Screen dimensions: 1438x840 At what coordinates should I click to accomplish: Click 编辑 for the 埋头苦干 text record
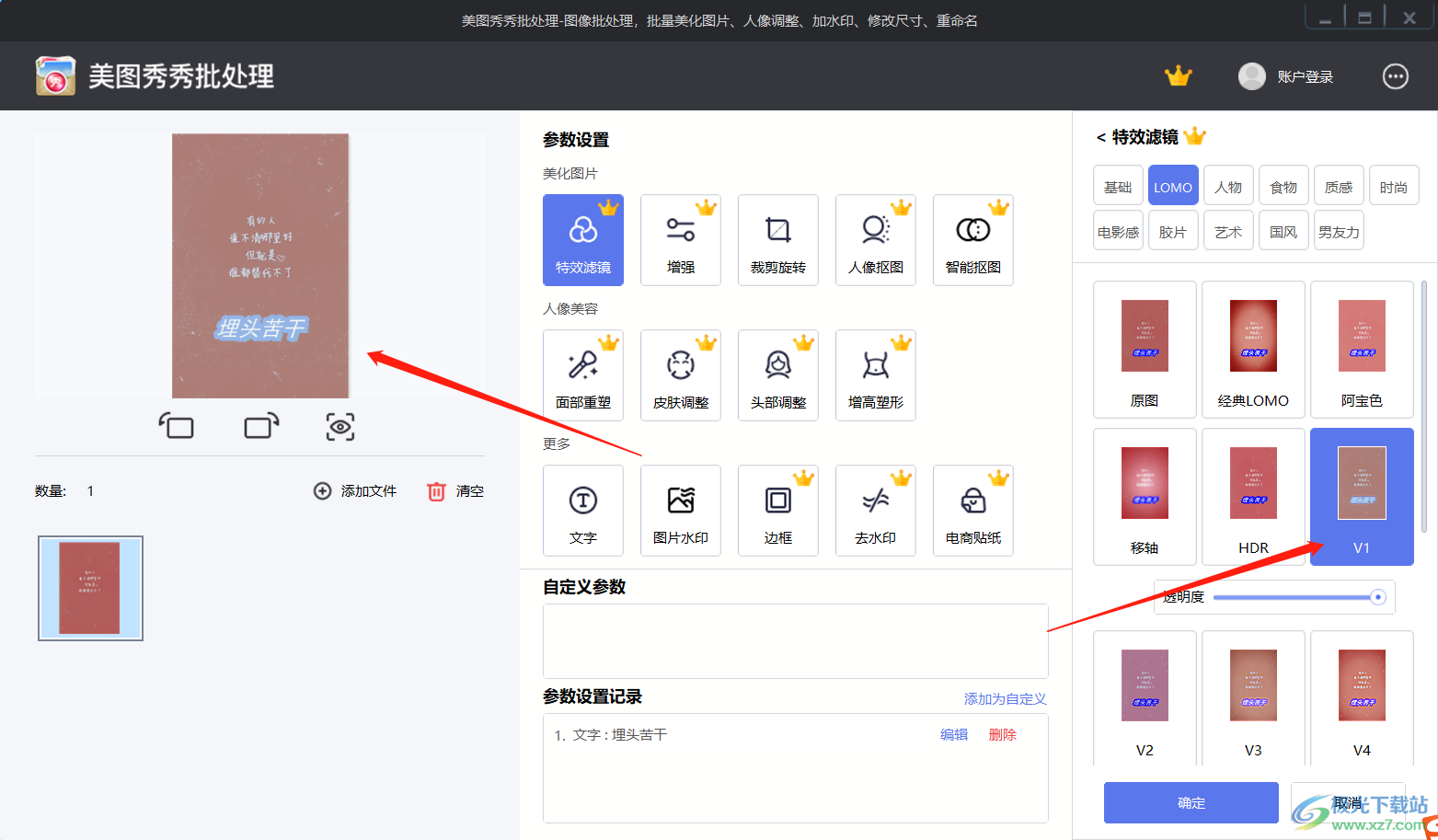pyautogui.click(x=954, y=734)
